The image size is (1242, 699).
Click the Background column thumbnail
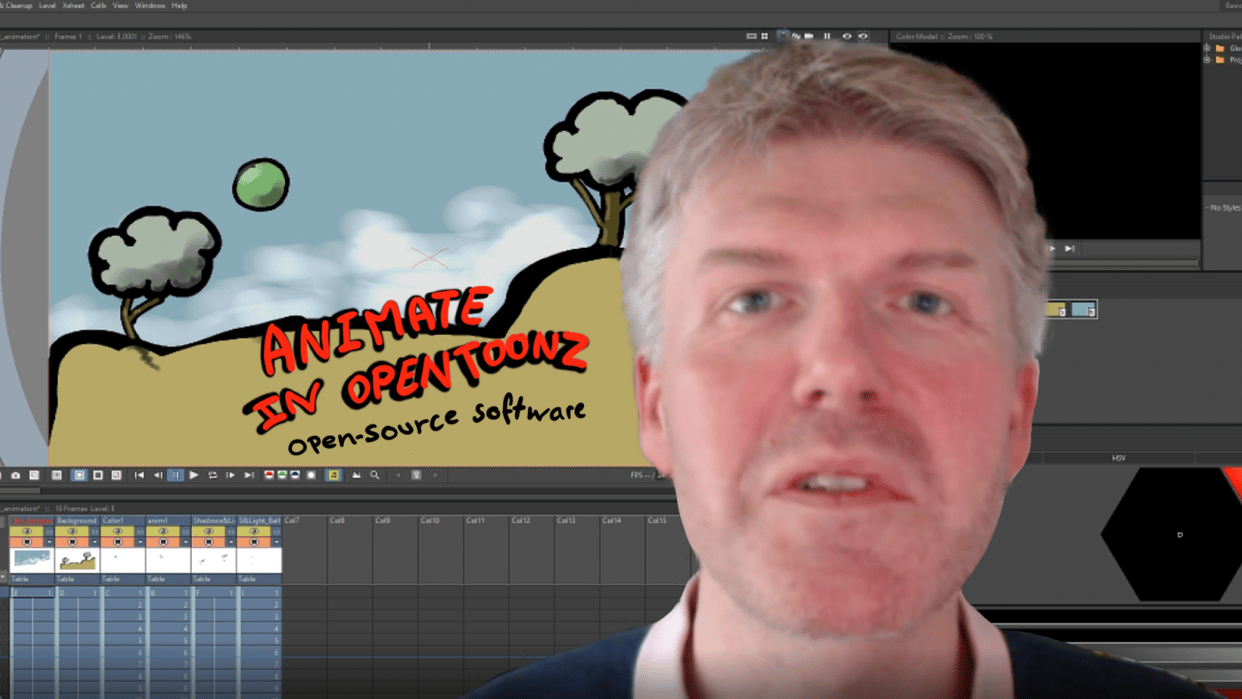77,560
